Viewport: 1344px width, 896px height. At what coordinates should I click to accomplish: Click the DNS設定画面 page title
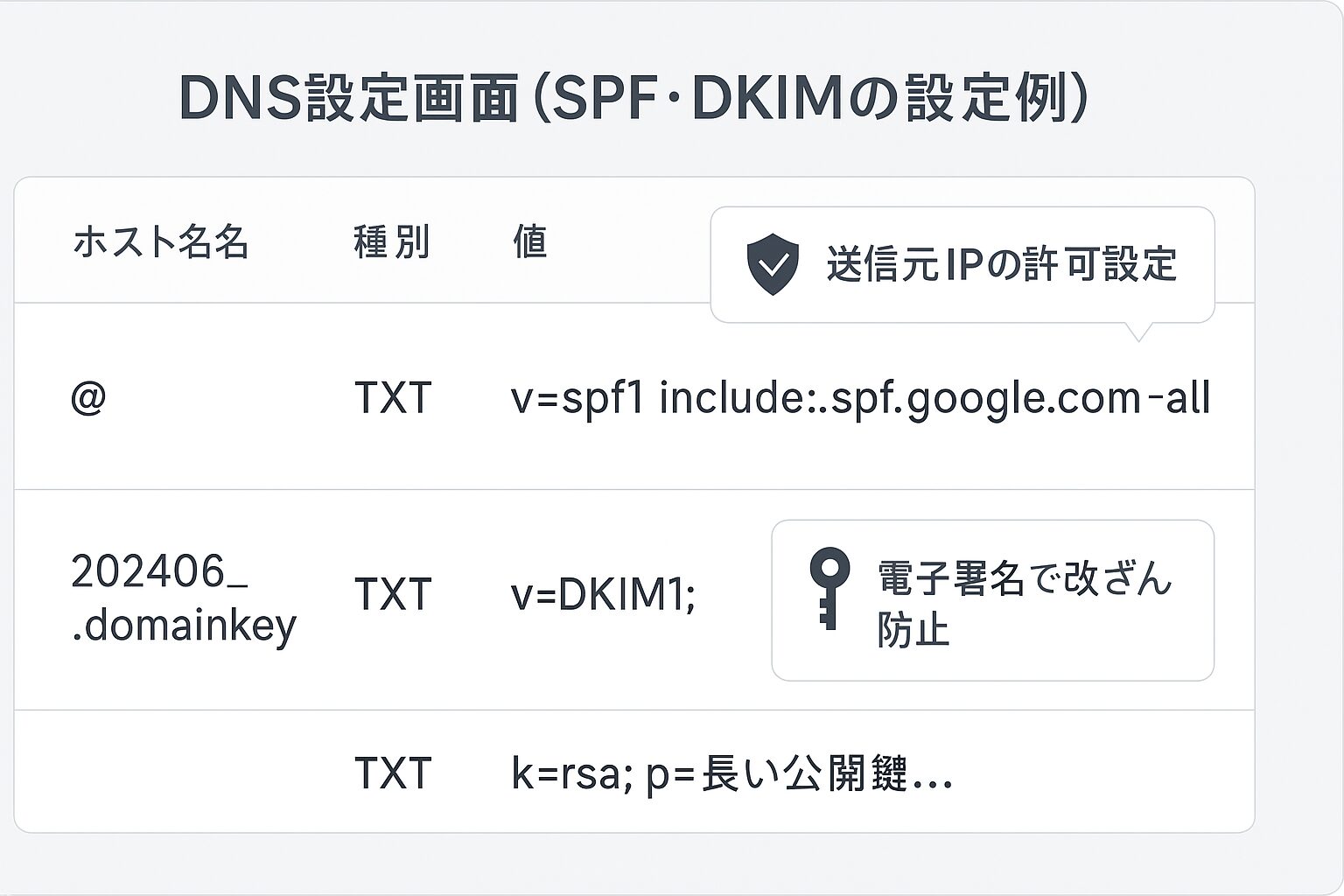tap(348, 98)
